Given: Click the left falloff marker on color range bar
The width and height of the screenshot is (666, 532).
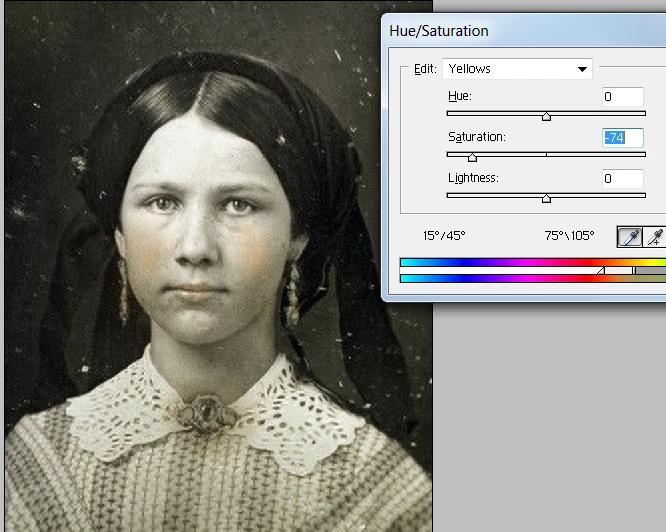Looking at the screenshot, I should [x=601, y=270].
